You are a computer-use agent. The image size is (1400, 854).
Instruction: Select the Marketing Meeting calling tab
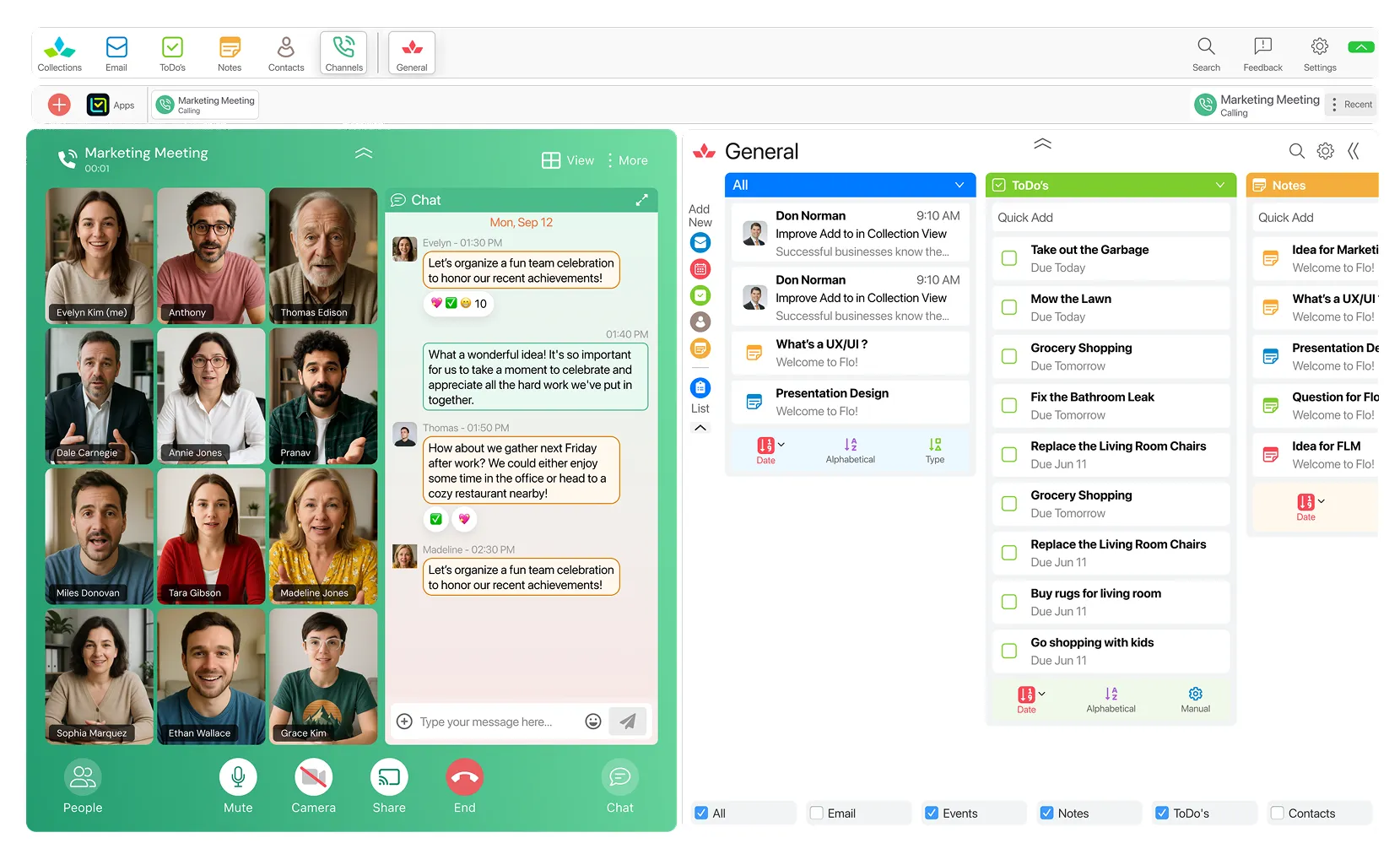(206, 105)
